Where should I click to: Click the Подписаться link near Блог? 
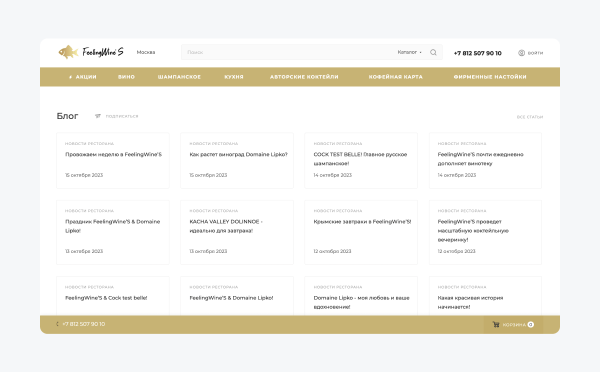[122, 116]
